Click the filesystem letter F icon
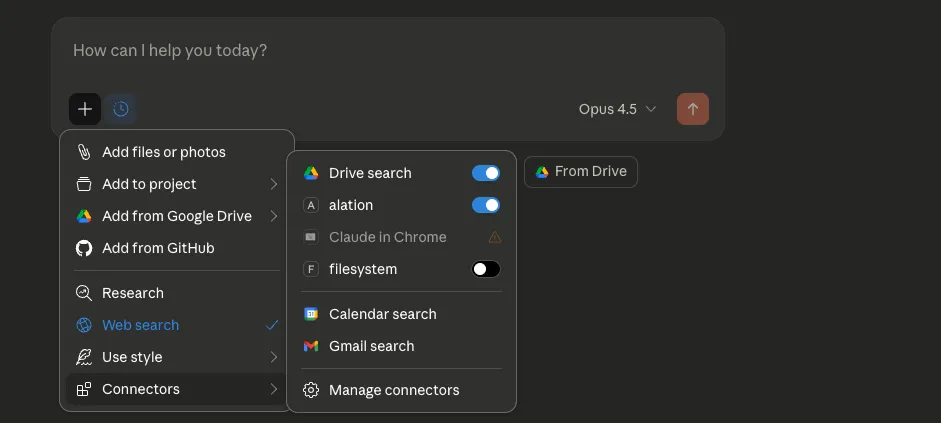941x423 pixels. tap(311, 269)
